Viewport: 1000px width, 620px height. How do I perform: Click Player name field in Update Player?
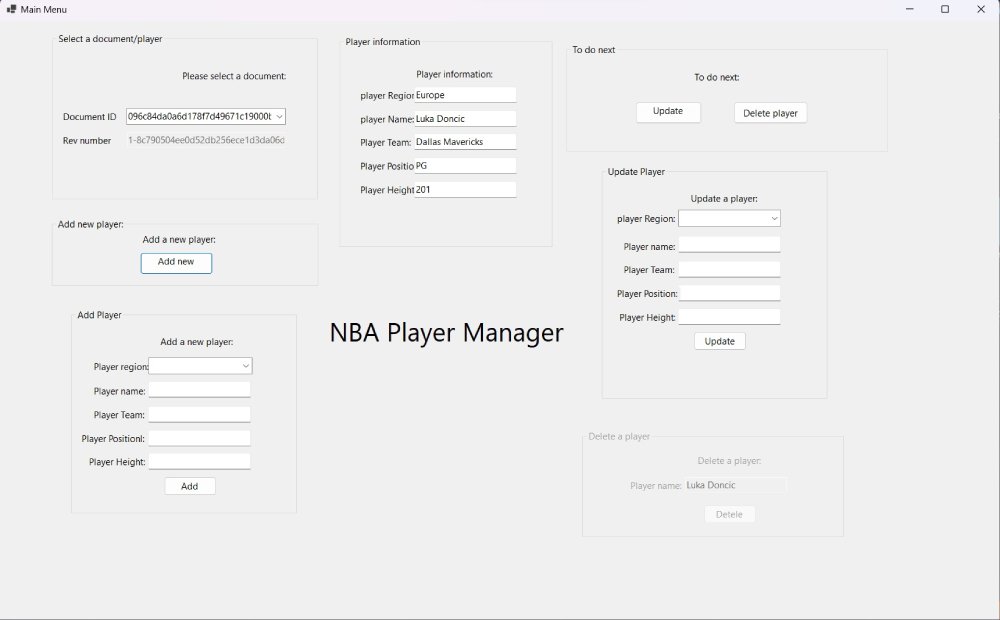coord(729,245)
